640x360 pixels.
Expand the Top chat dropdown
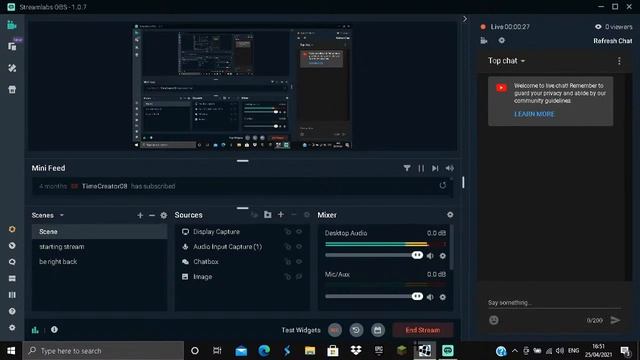[507, 60]
